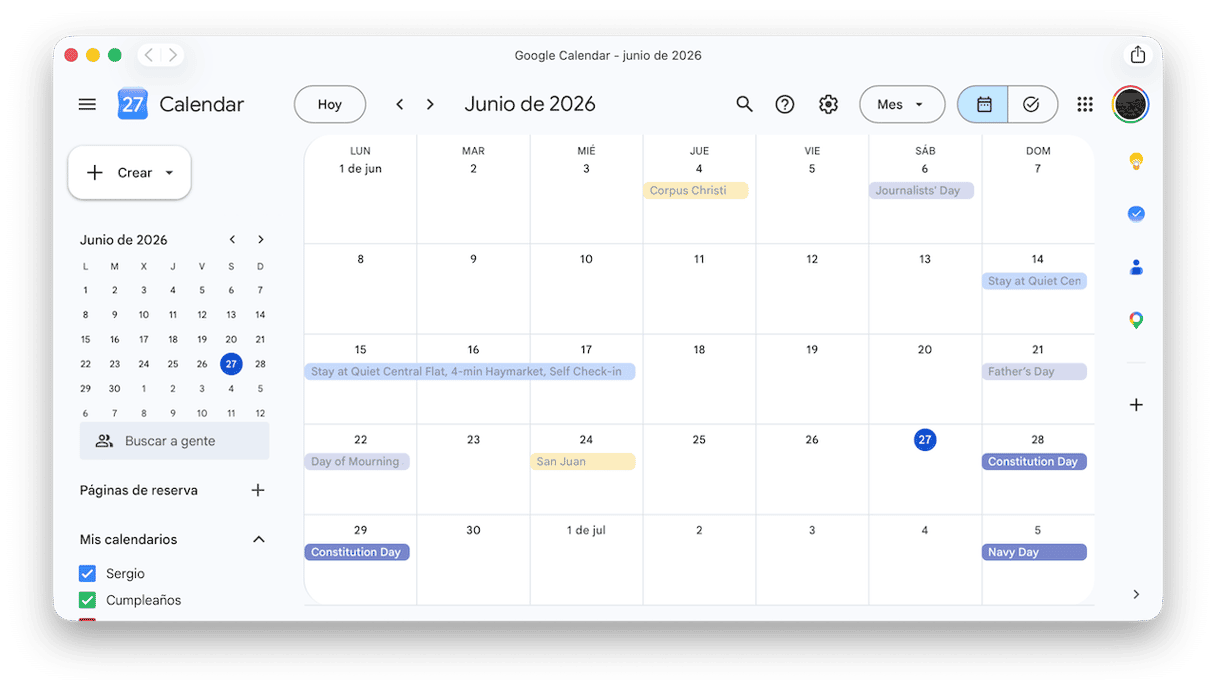Screen dimensions: 1216x691
Task: Go to the next month in header
Action: click(x=430, y=104)
